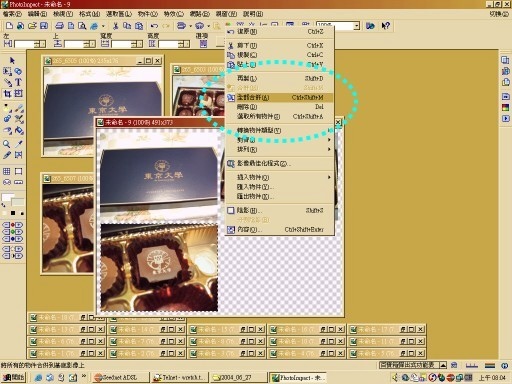This screenshot has height=384, width=512.
Task: Select the Transform tool beside Crop
Action: tap(19, 94)
